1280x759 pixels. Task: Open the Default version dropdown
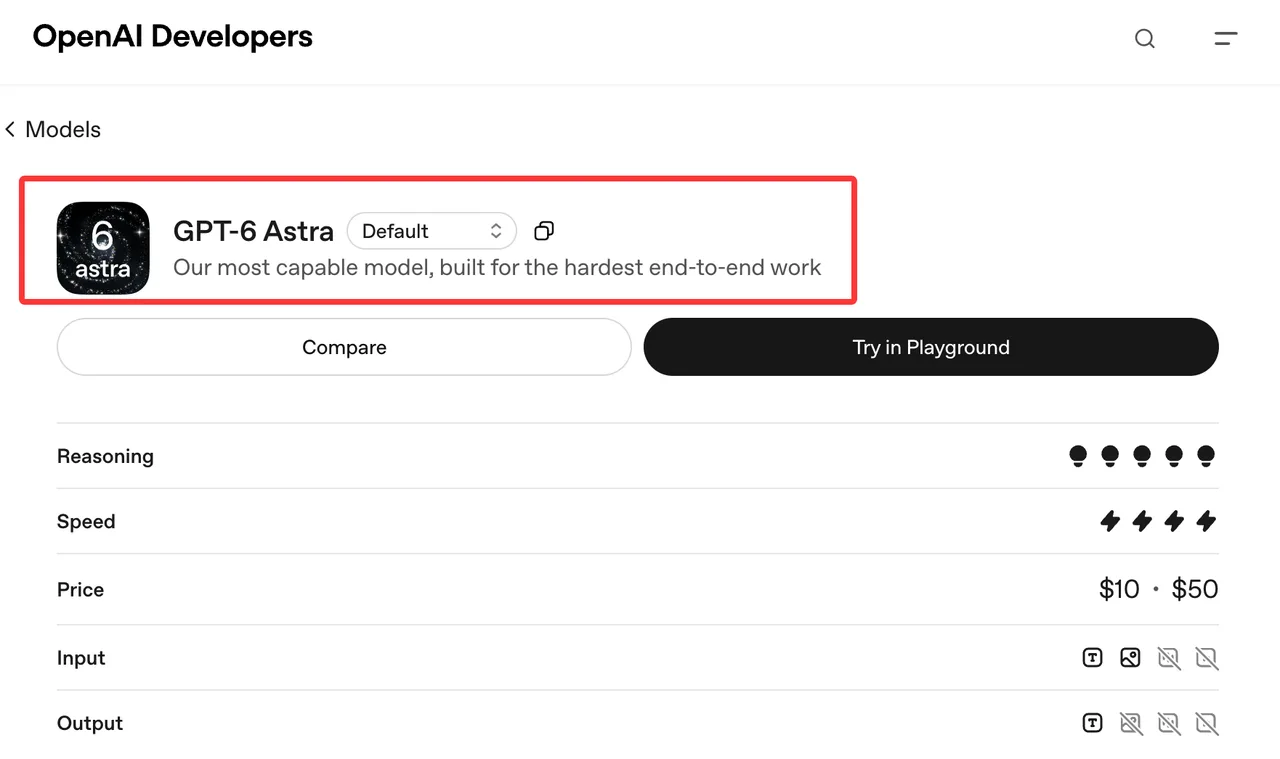click(x=432, y=231)
